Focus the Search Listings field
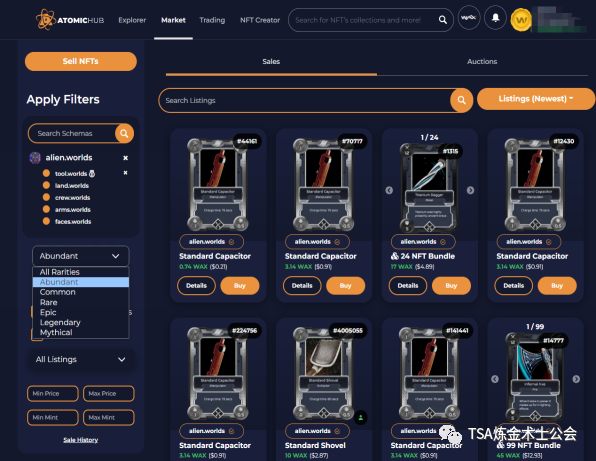Screen dimensions: 596x461 click(305, 100)
